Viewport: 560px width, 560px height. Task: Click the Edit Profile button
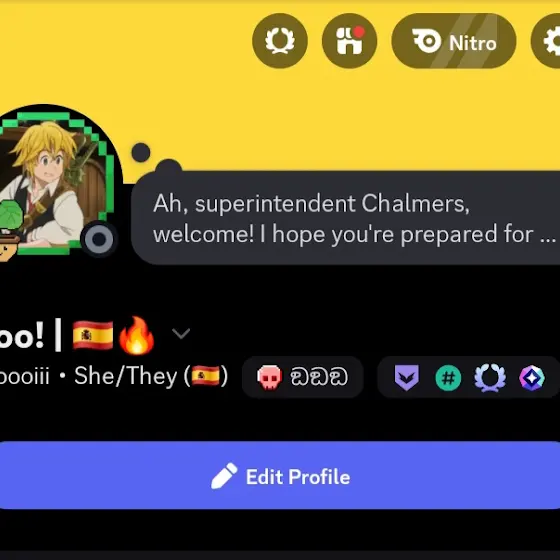pyautogui.click(x=280, y=475)
